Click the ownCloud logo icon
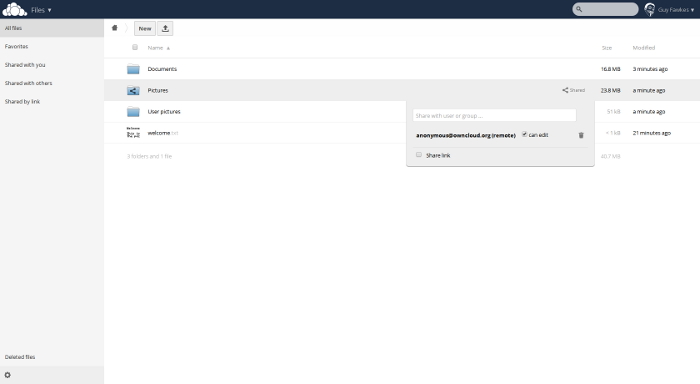This screenshot has width=700, height=384. (x=15, y=9)
